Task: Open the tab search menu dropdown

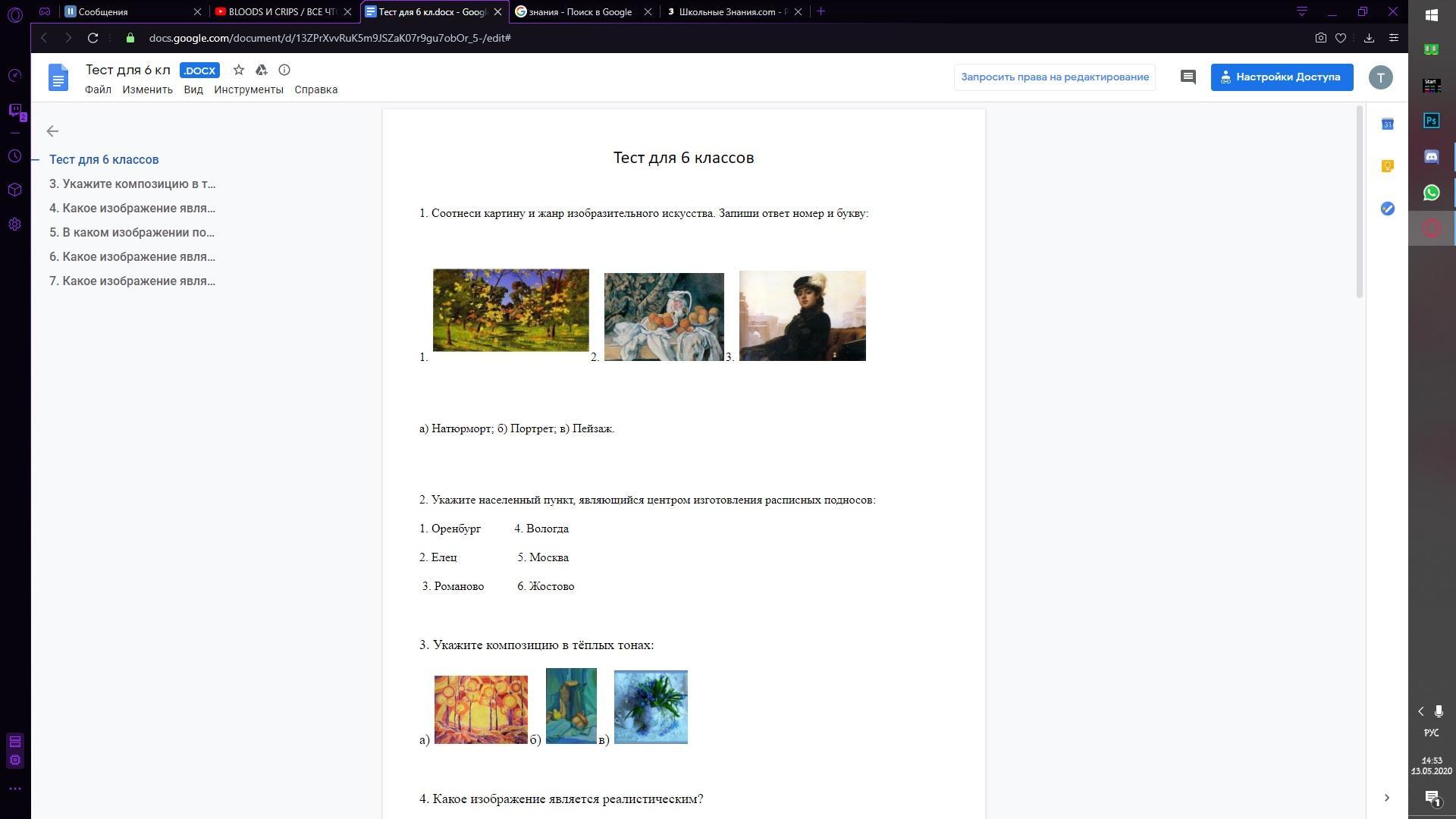Action: 1302,11
